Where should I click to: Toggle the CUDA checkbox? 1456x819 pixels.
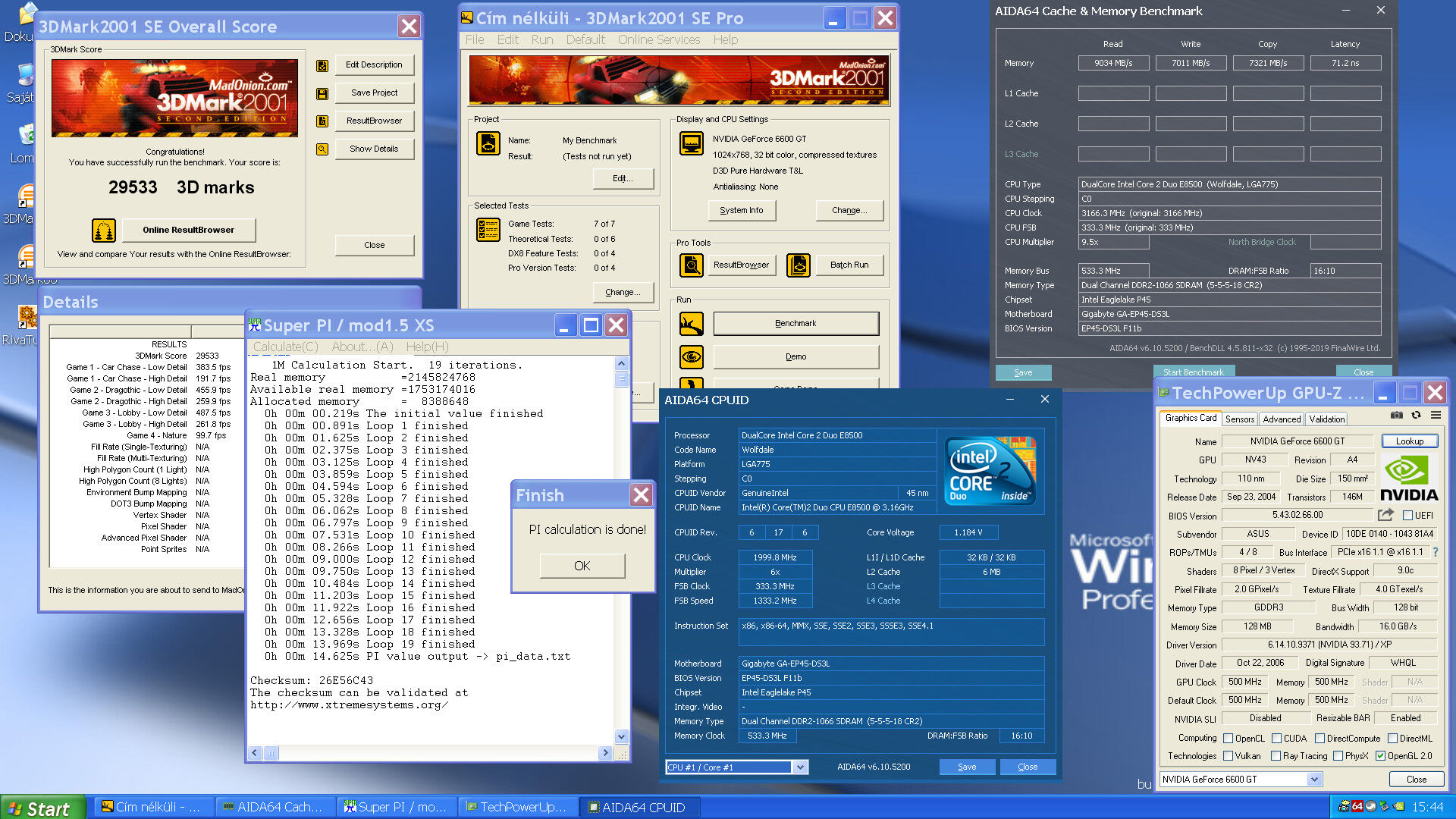tap(1276, 739)
